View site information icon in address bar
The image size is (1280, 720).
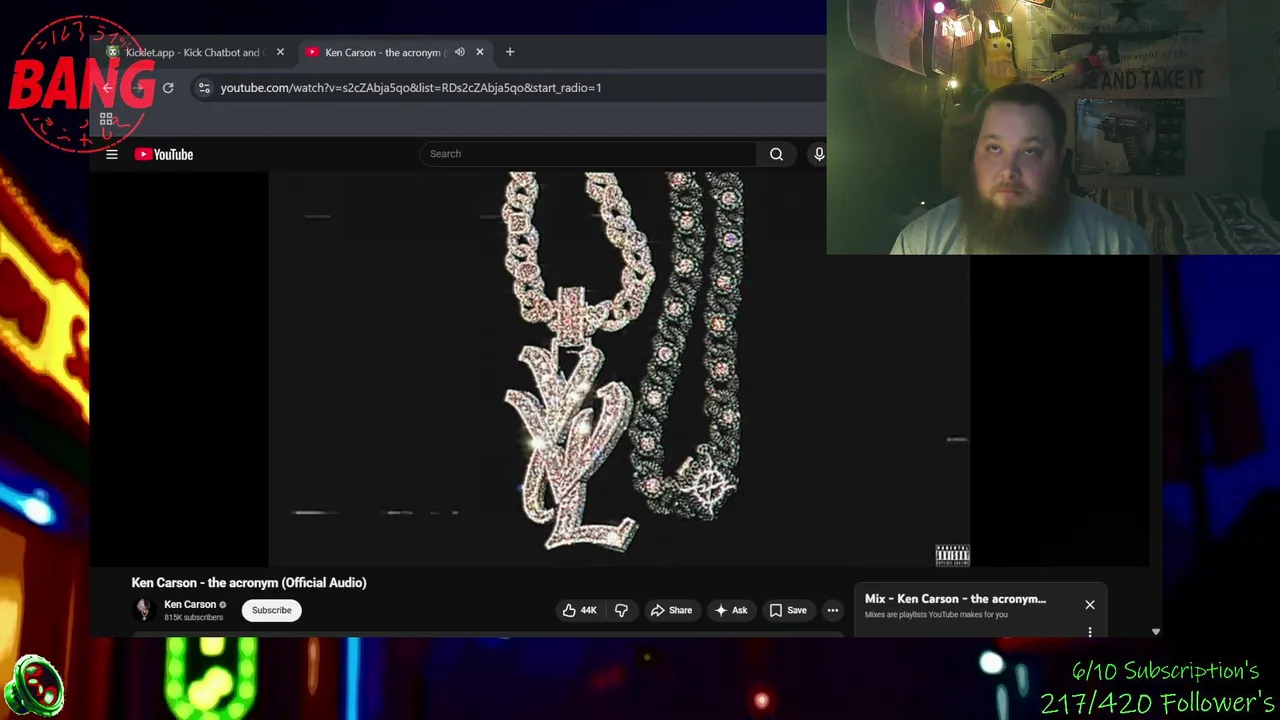click(204, 88)
